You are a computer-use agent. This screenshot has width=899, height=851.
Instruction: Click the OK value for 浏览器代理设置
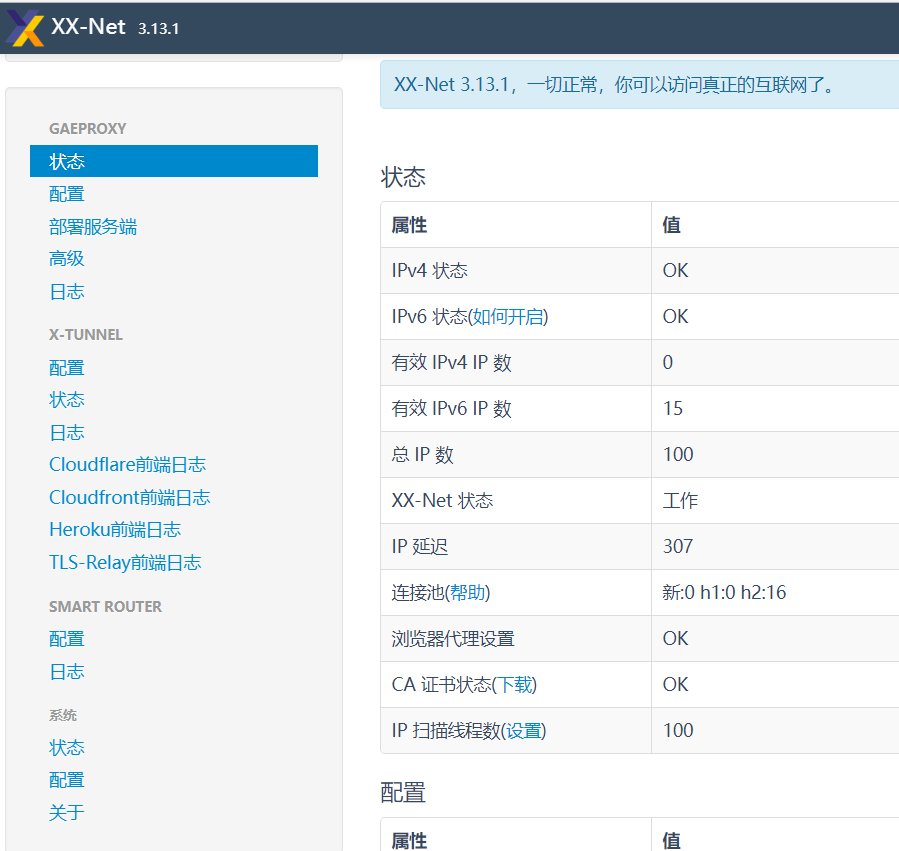675,639
